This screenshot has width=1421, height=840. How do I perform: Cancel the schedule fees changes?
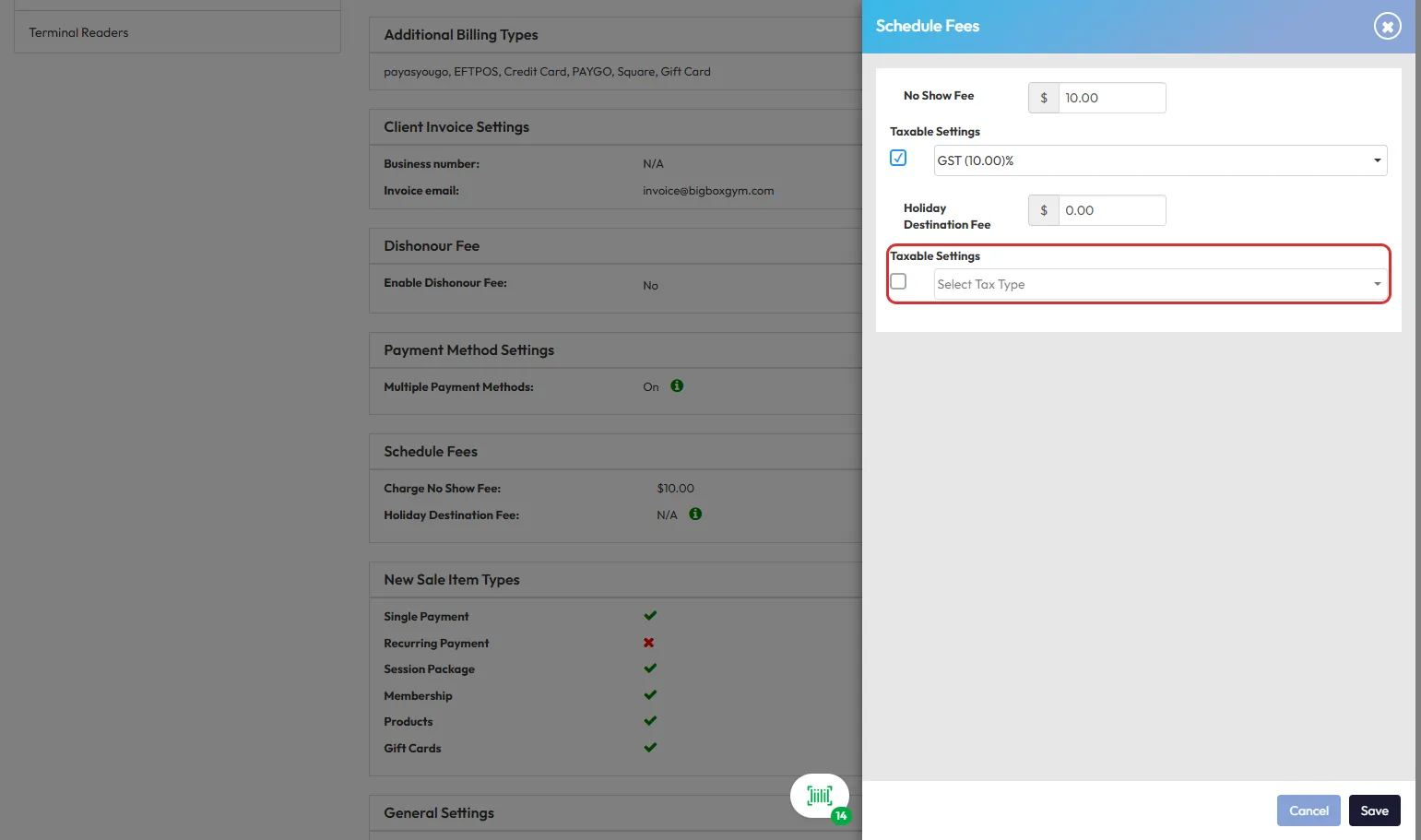[1308, 810]
